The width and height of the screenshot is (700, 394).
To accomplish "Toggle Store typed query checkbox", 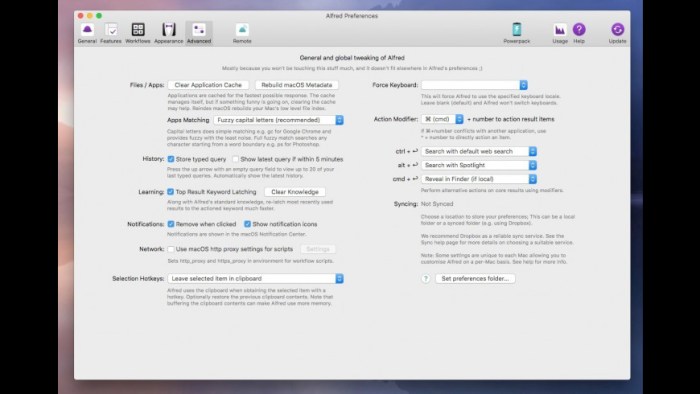I will [x=171, y=159].
